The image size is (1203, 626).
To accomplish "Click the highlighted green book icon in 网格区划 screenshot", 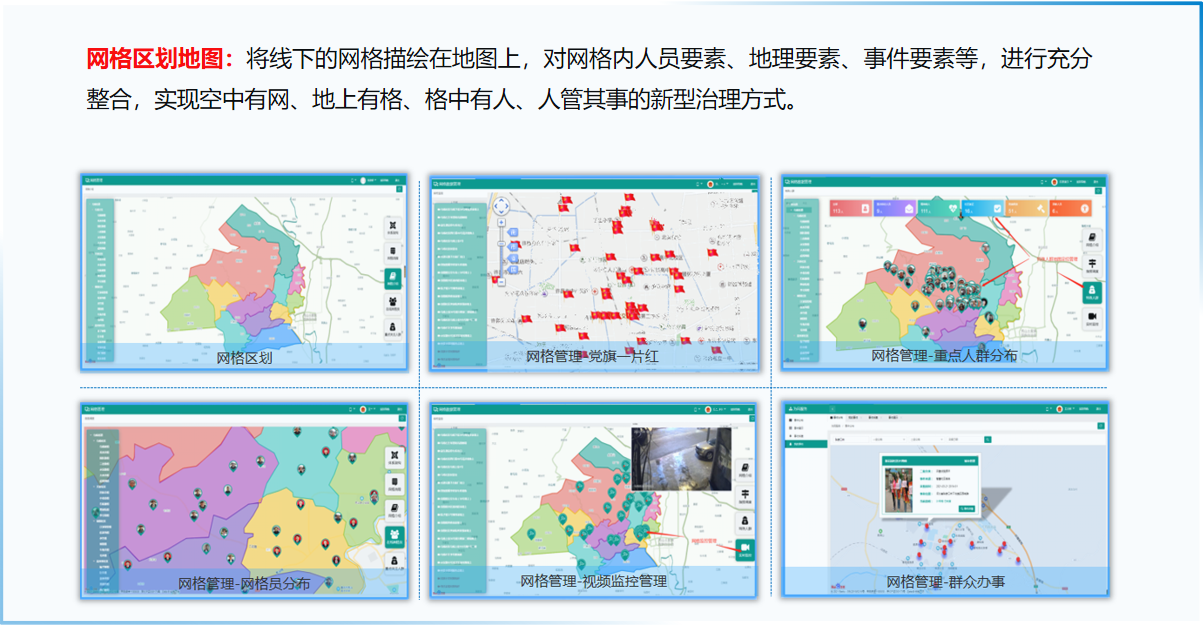I will click(x=393, y=279).
